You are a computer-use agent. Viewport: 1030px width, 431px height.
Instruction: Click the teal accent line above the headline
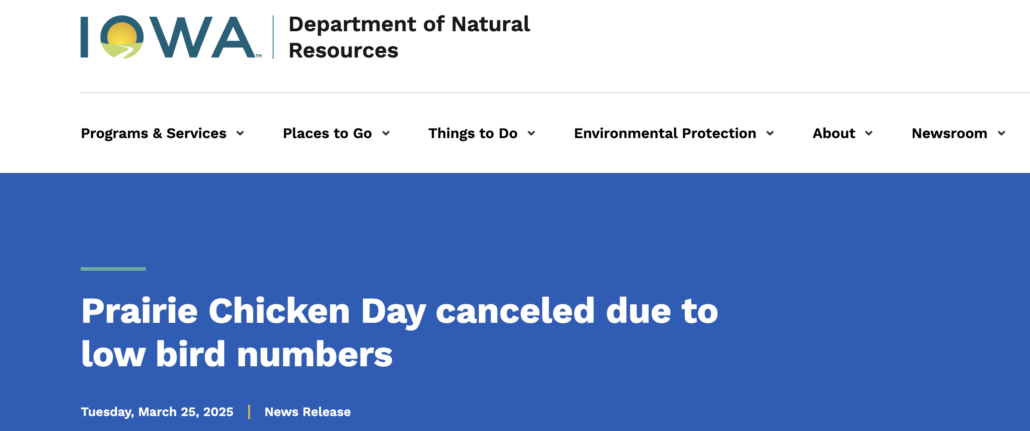[113, 269]
